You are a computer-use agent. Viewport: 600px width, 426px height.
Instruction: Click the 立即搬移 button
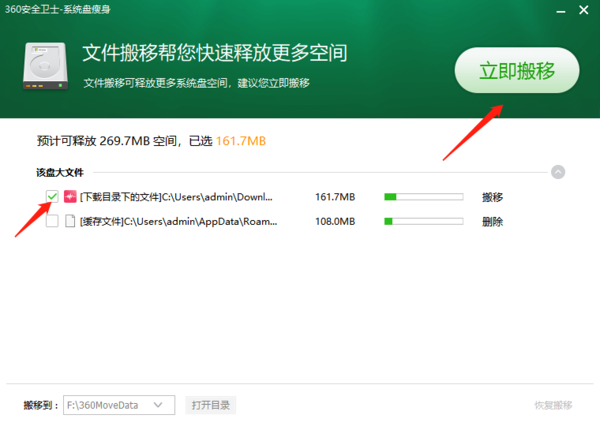pos(517,70)
